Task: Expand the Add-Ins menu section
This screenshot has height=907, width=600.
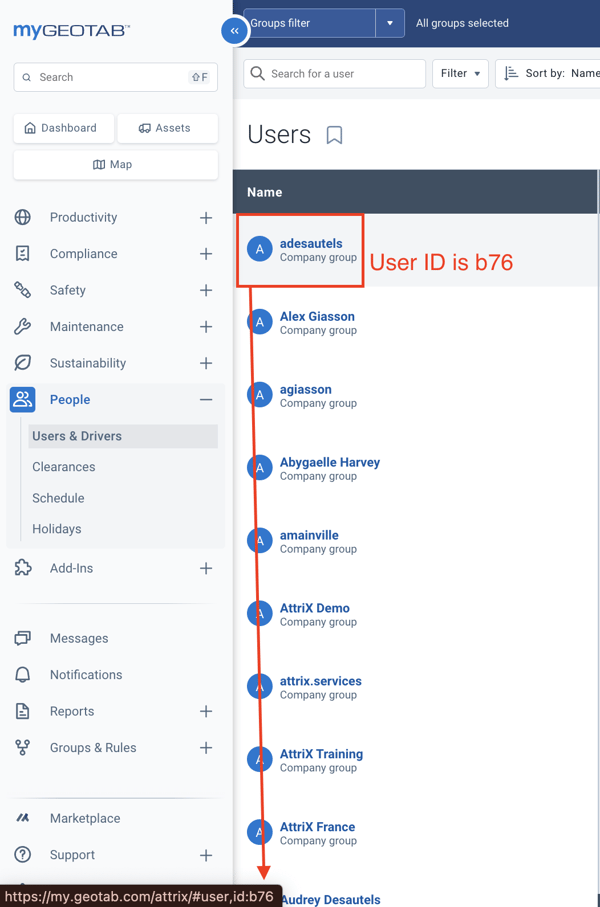Action: 206,568
